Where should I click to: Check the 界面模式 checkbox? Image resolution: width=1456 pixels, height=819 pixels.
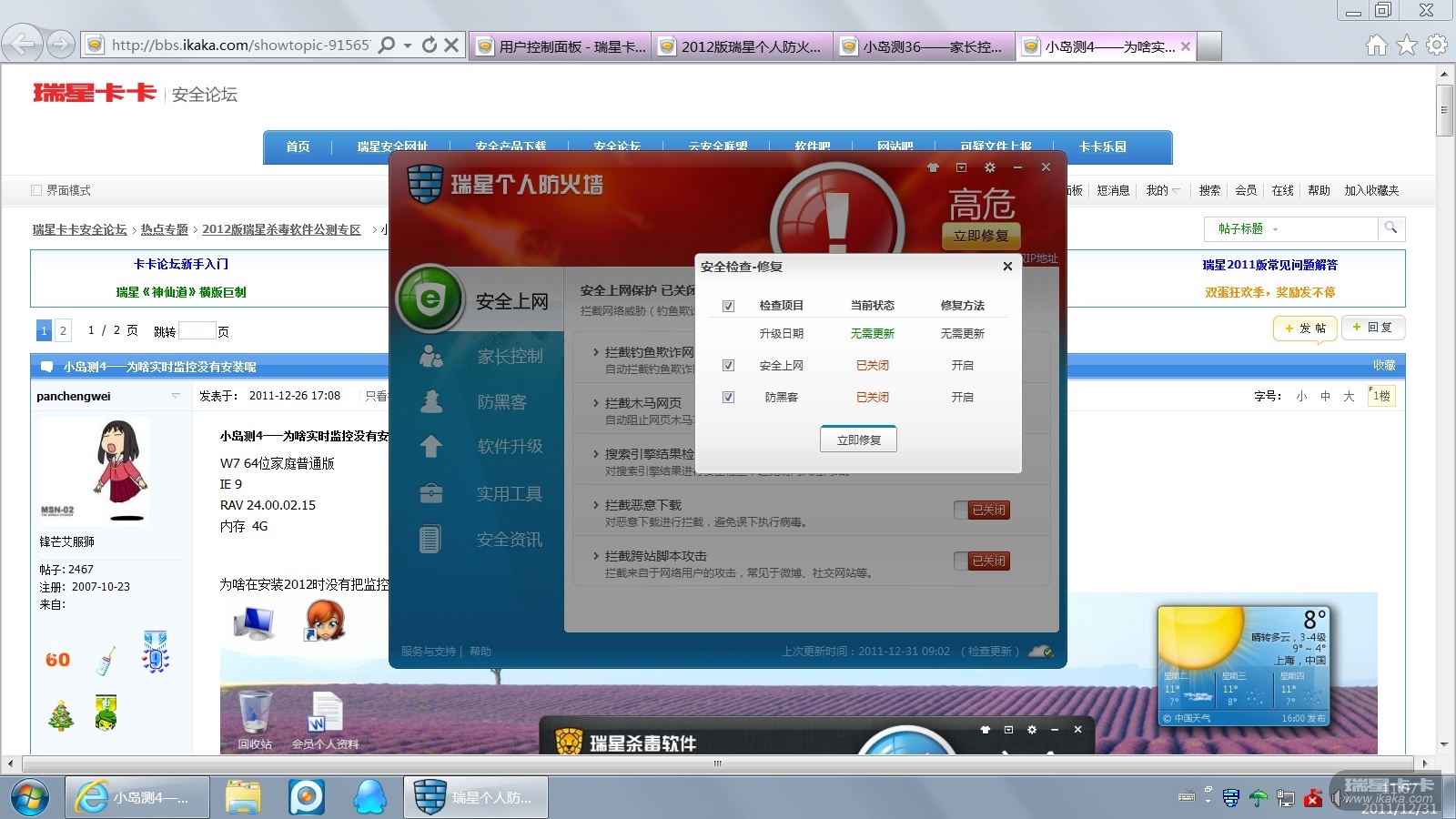(36, 190)
